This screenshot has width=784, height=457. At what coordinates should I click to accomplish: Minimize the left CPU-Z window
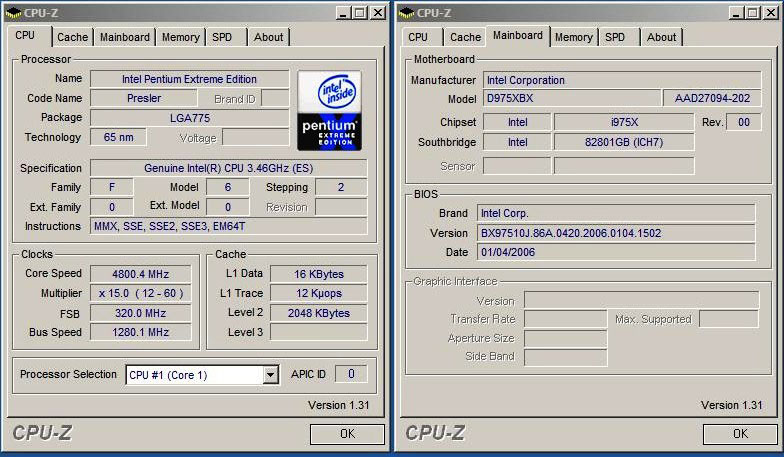tap(342, 13)
